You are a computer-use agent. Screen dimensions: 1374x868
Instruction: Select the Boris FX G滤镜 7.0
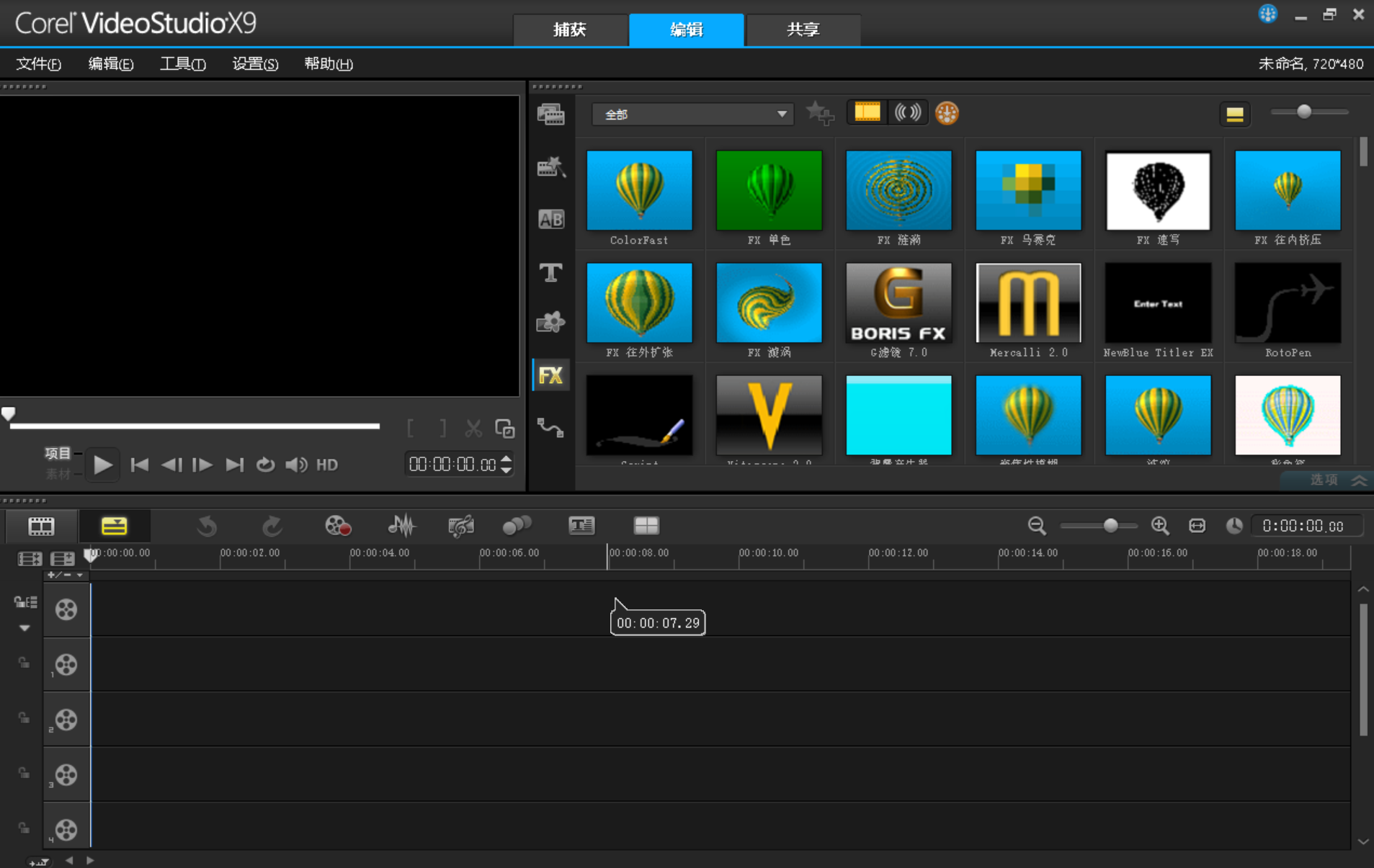point(898,303)
